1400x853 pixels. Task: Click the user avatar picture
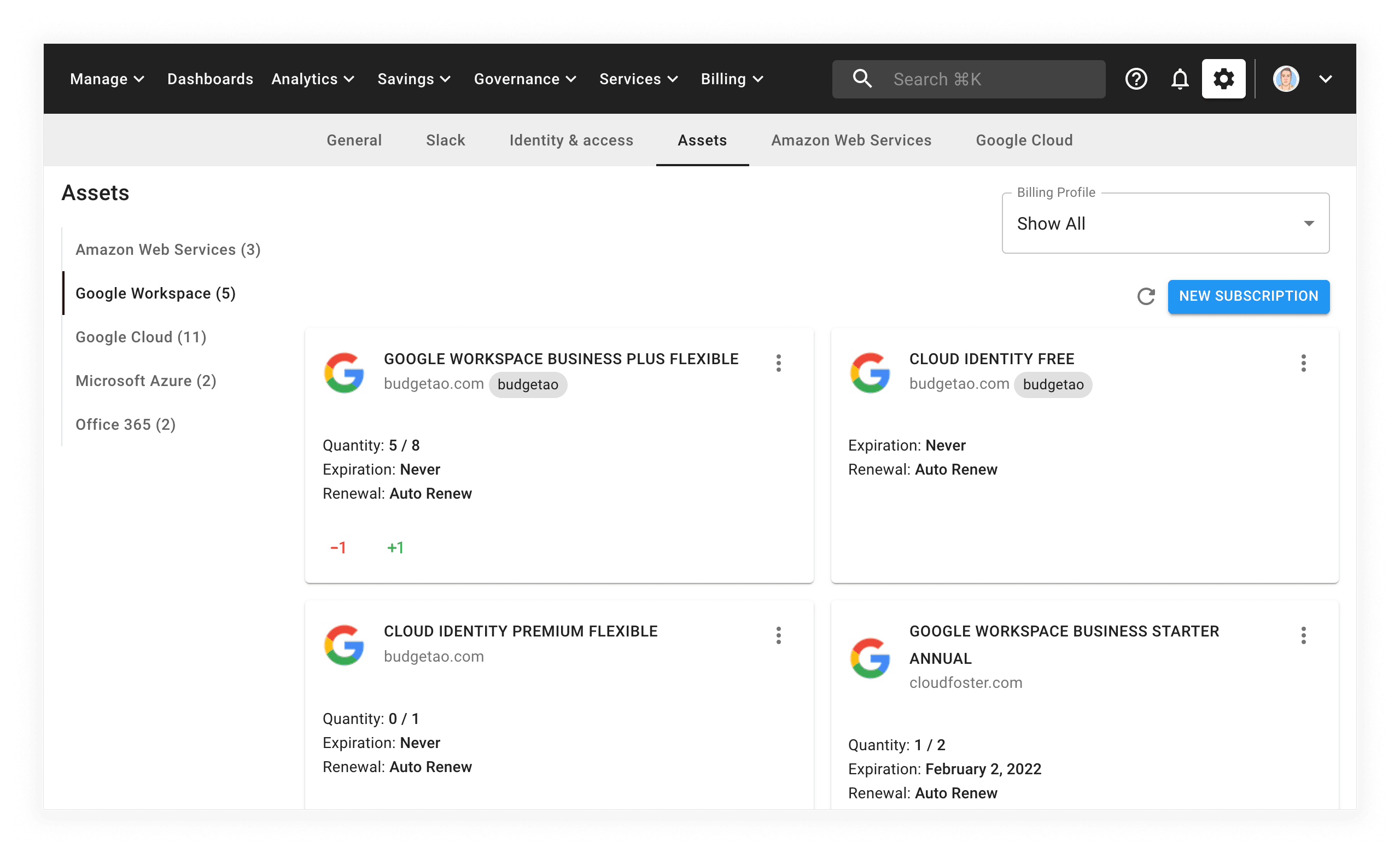pyautogui.click(x=1286, y=79)
